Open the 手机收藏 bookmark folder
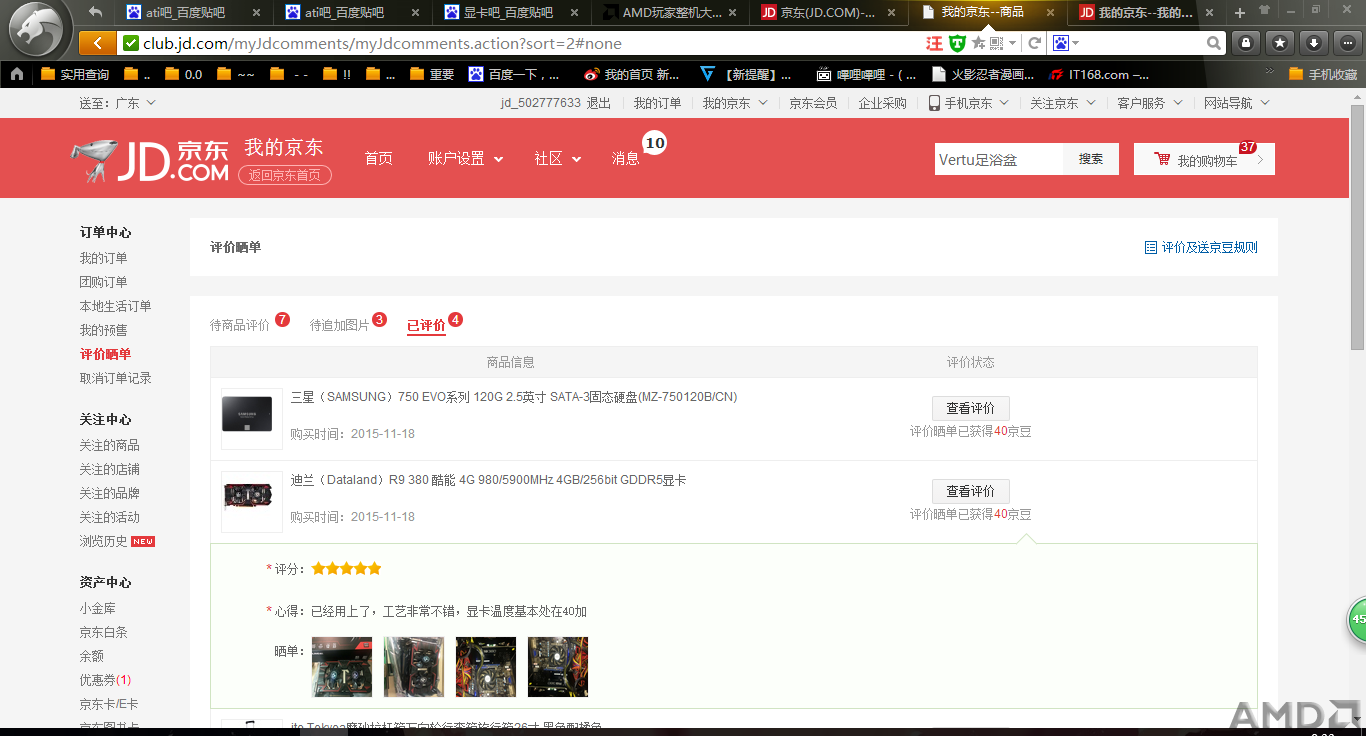Viewport: 1366px width, 736px height. point(1323,74)
